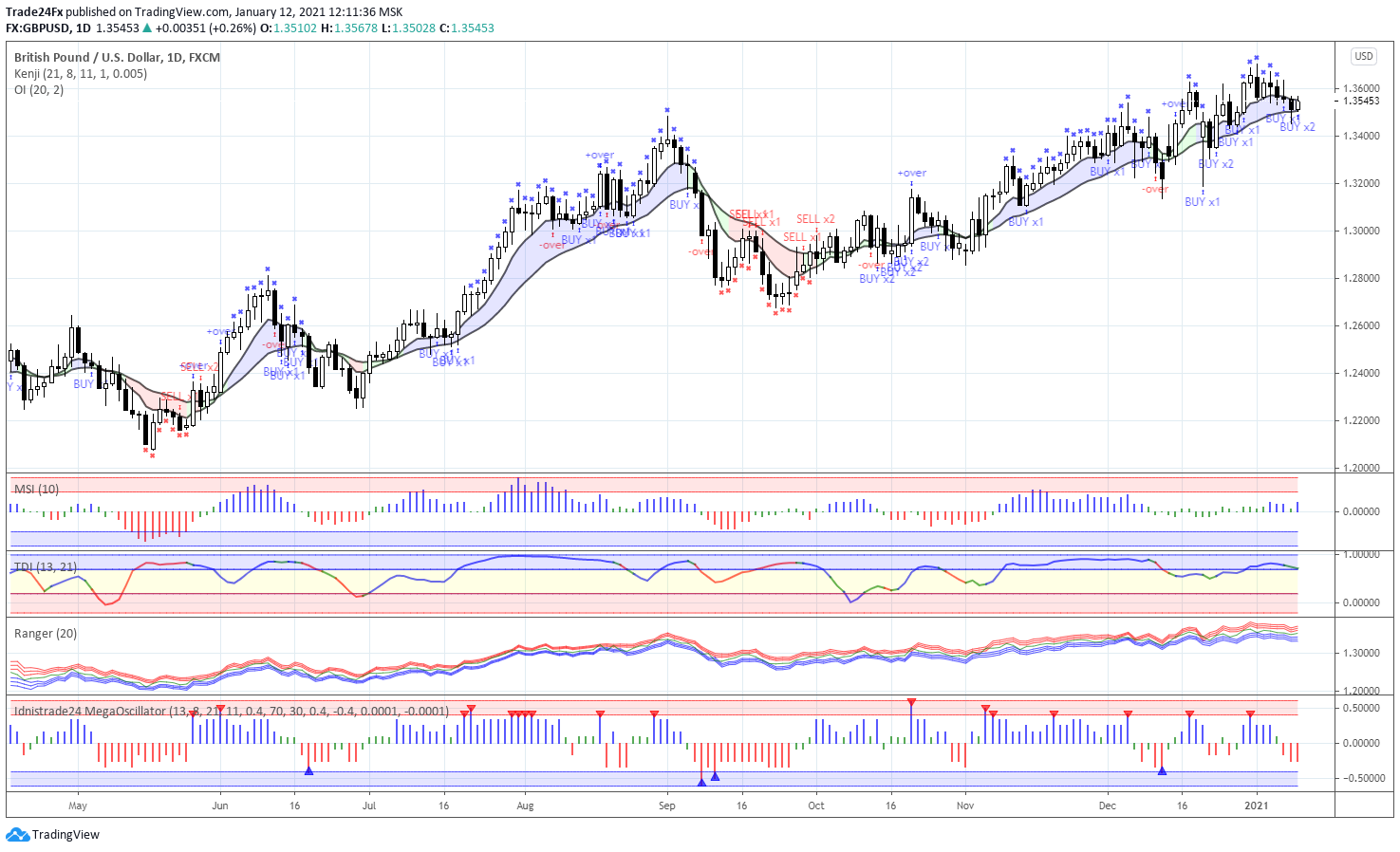
Task: Click the 1.26000 price axis label
Action: click(x=1360, y=326)
